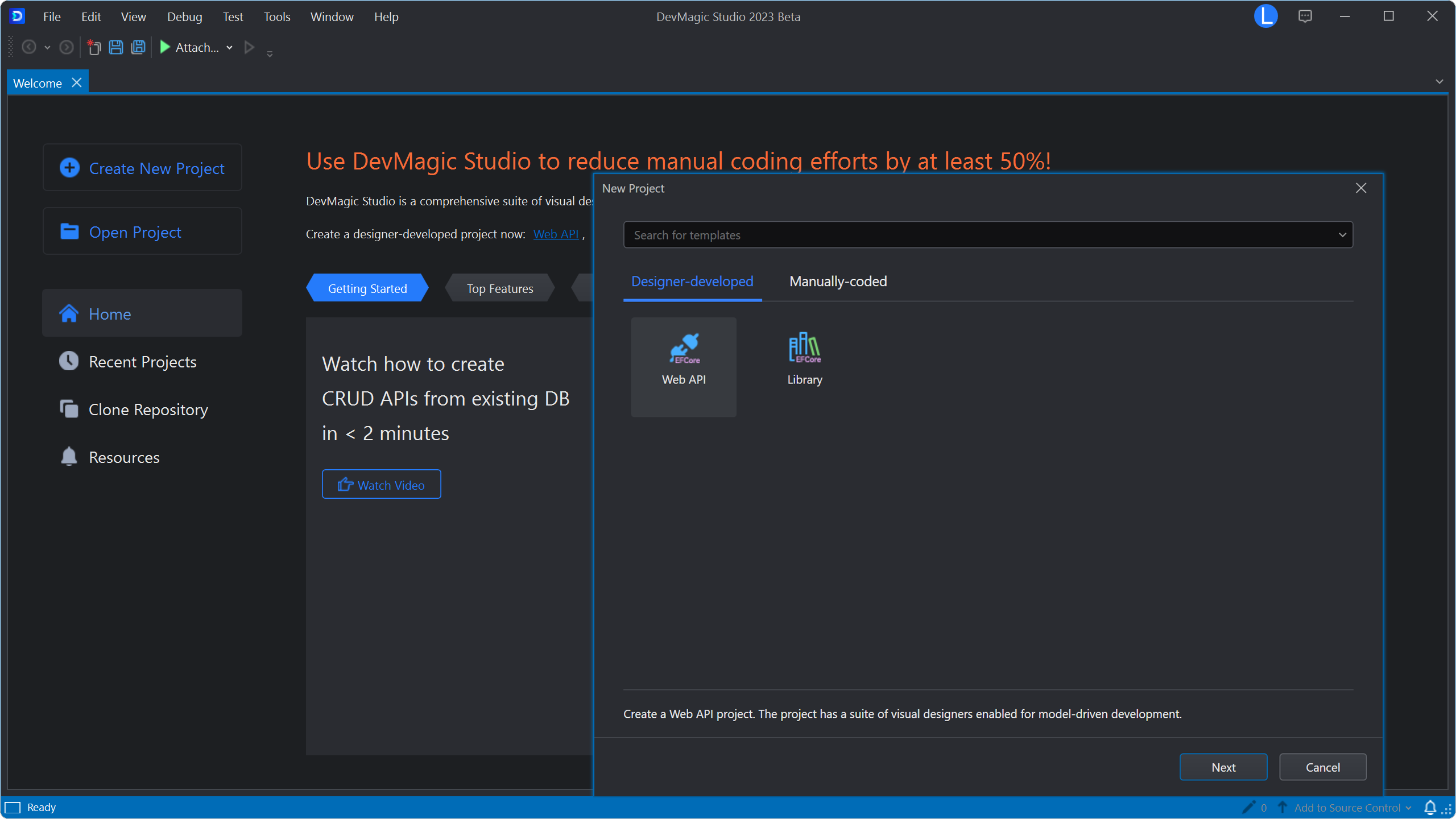Click the Clone Repository copy icon
The width and height of the screenshot is (1456, 819).
coord(69,409)
